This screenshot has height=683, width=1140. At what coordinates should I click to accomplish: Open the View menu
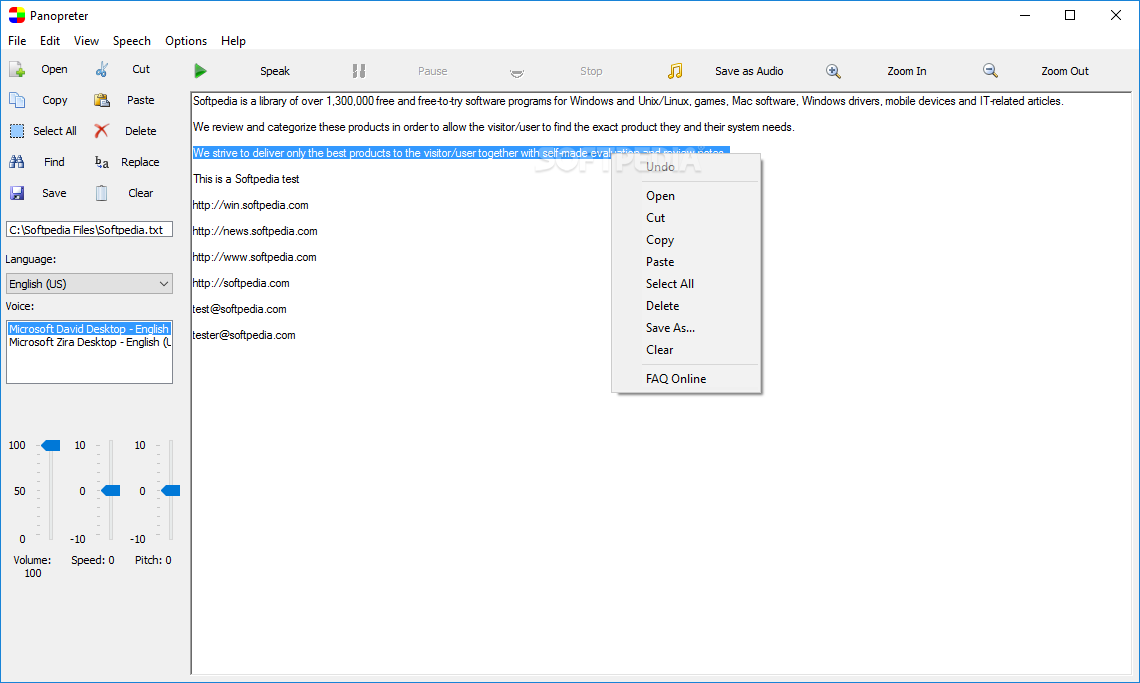coord(87,41)
